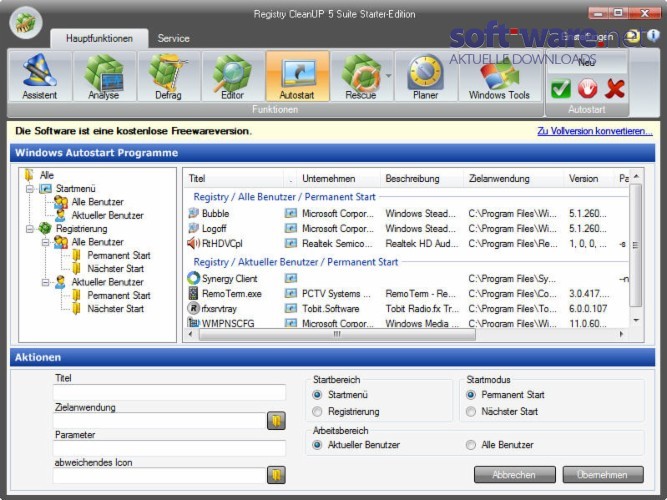
Task: Click the horizontal scrollbar thumb of list
Action: click(x=337, y=334)
